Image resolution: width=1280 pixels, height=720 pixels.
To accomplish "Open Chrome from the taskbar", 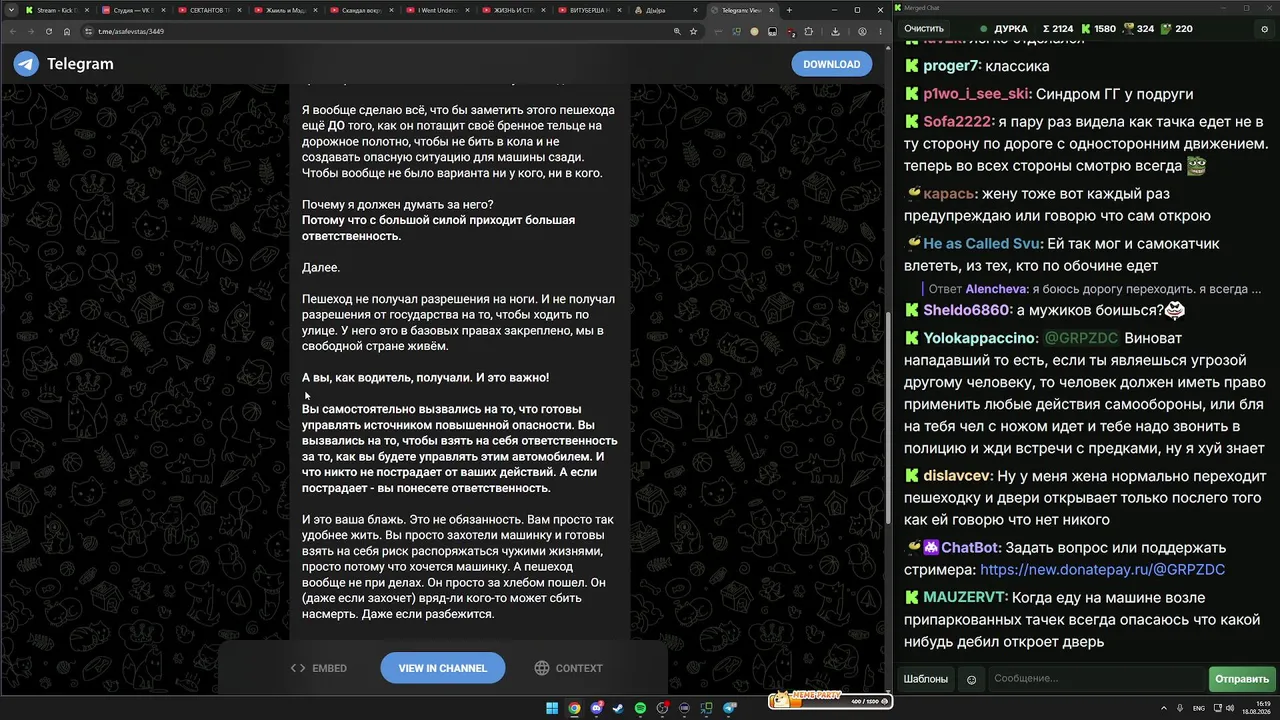I will (574, 708).
